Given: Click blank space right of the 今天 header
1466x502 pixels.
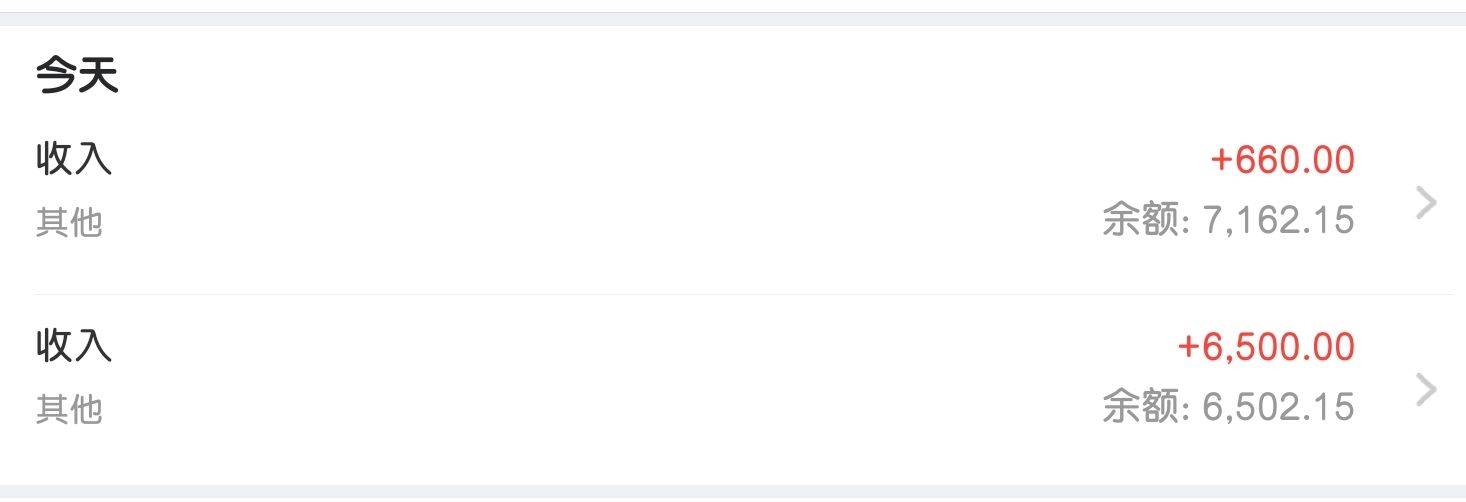Looking at the screenshot, I should (x=700, y=76).
